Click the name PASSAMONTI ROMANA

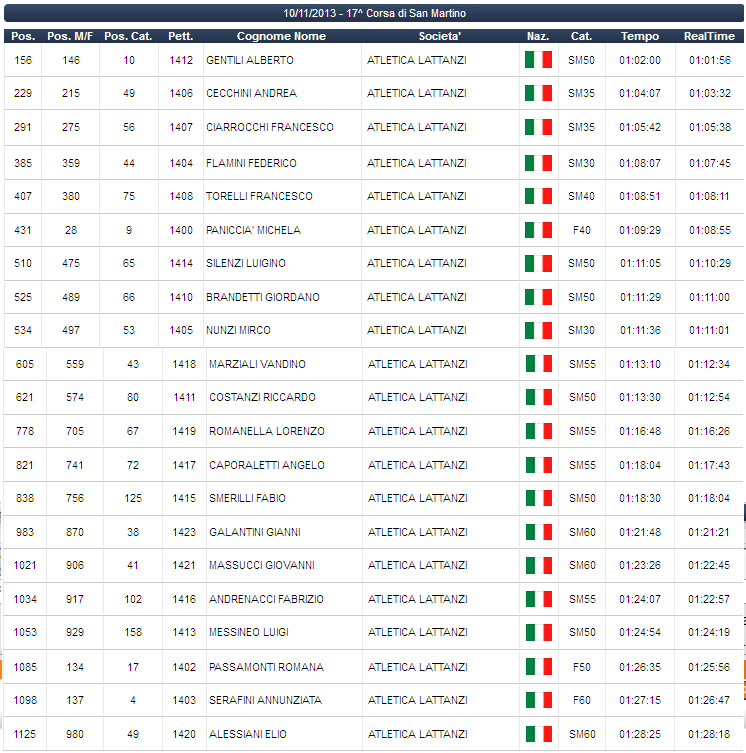click(x=266, y=667)
